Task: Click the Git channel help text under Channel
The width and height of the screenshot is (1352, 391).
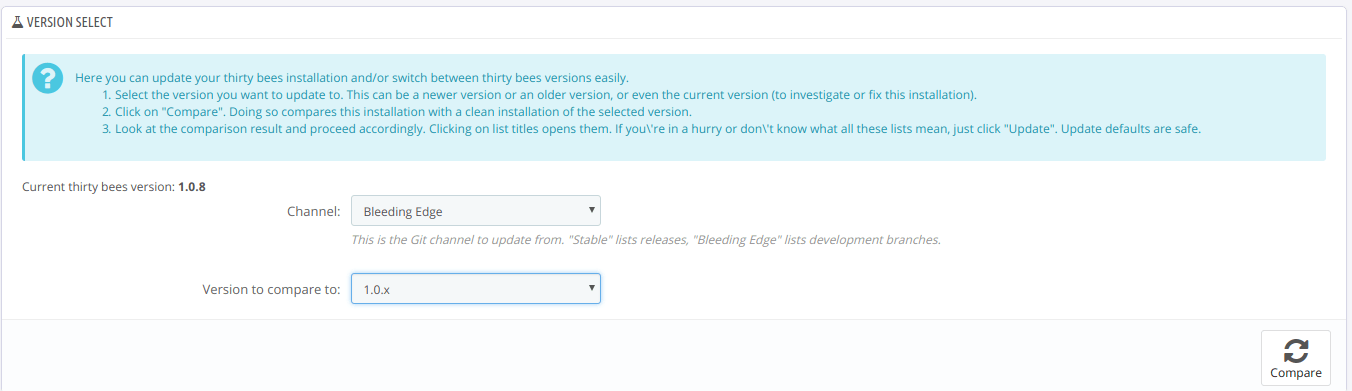Action: 646,240
